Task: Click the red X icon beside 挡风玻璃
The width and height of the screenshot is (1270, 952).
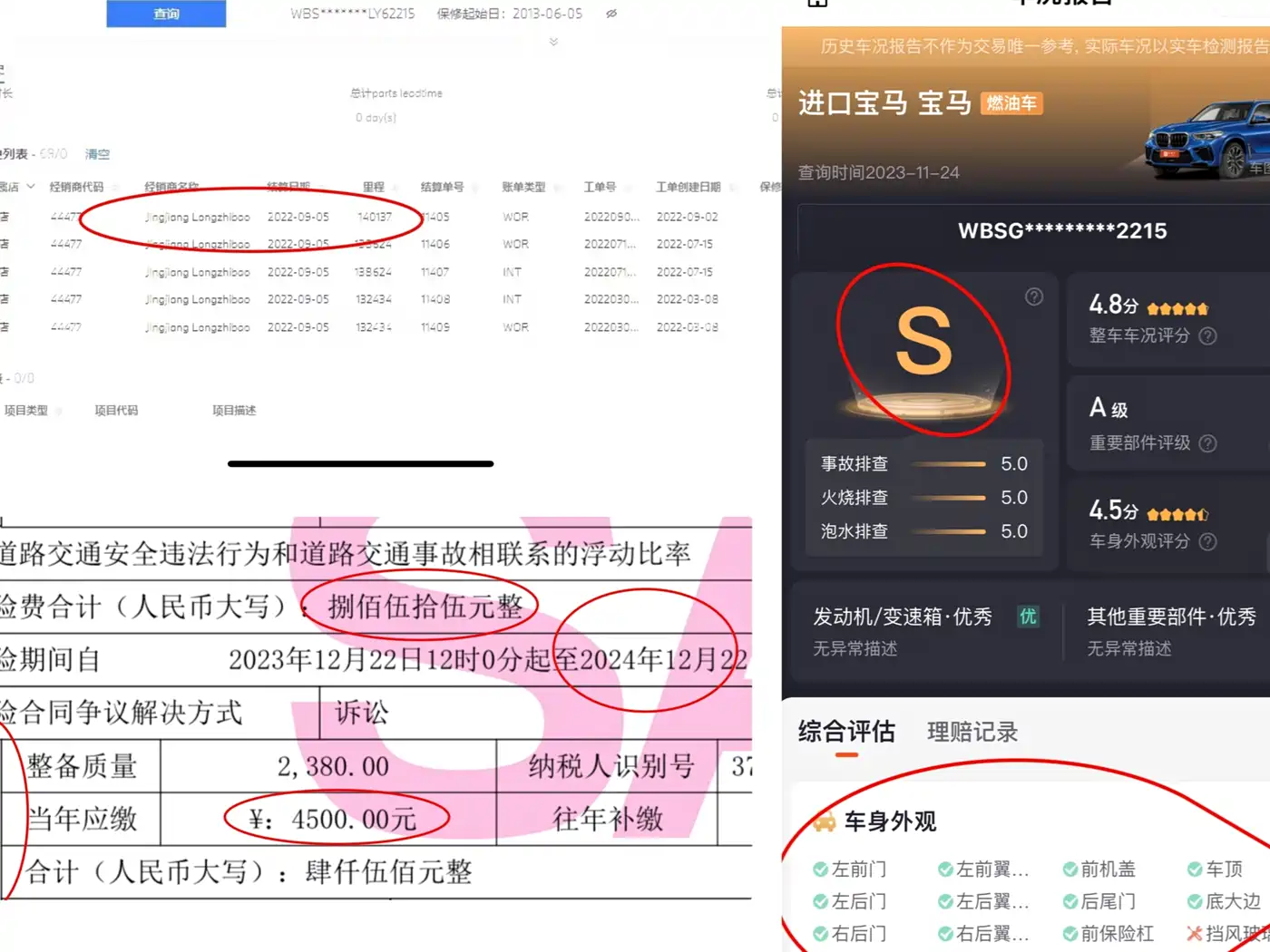Action: click(x=1194, y=933)
